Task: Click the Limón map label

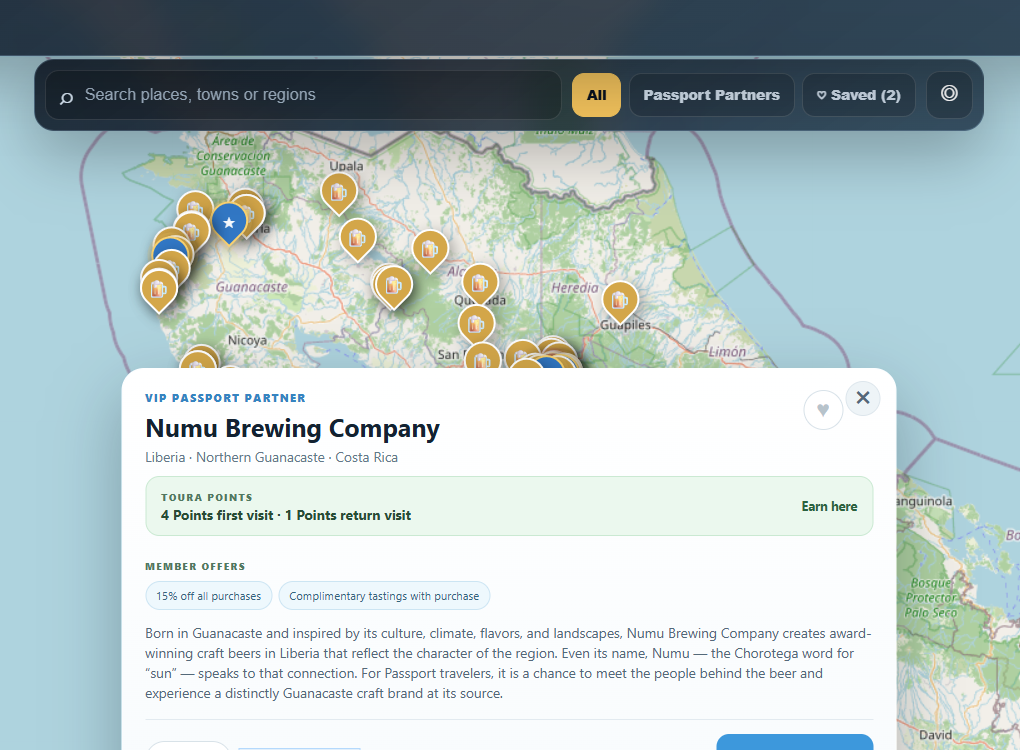Action: click(x=727, y=352)
